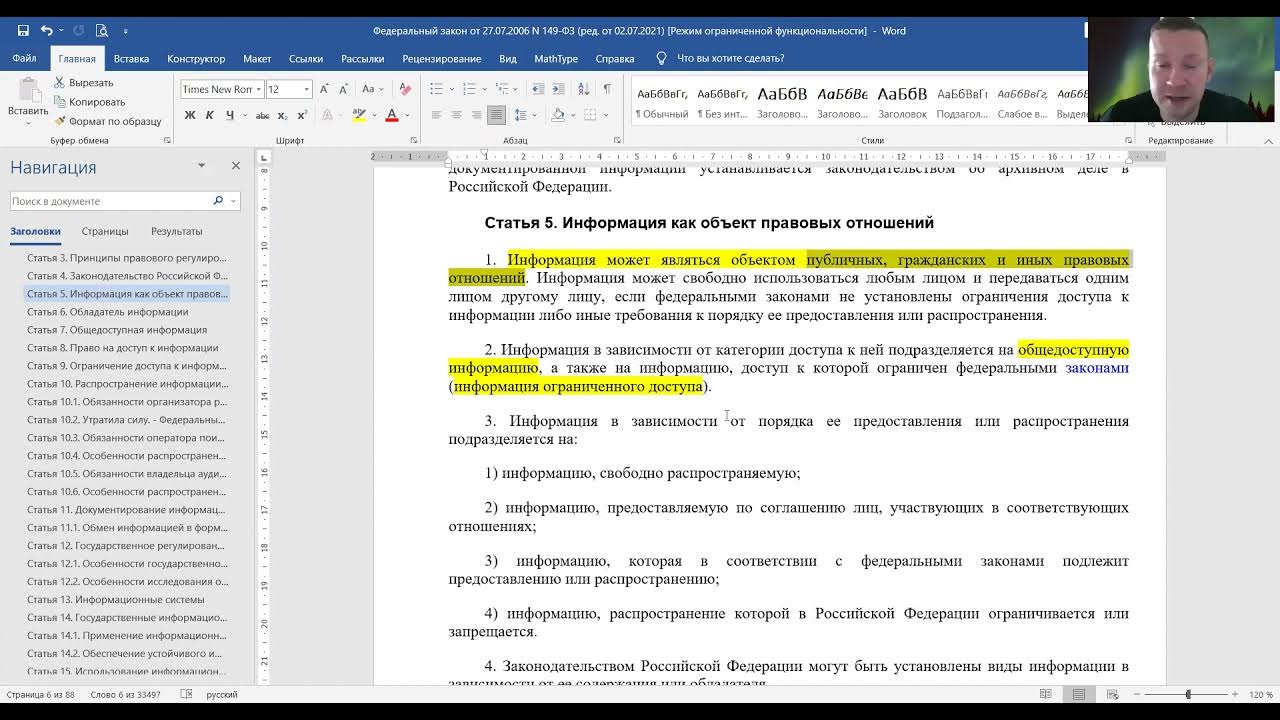Decrease font size with the smaller A icon
The width and height of the screenshot is (1280, 720).
pos(343,89)
